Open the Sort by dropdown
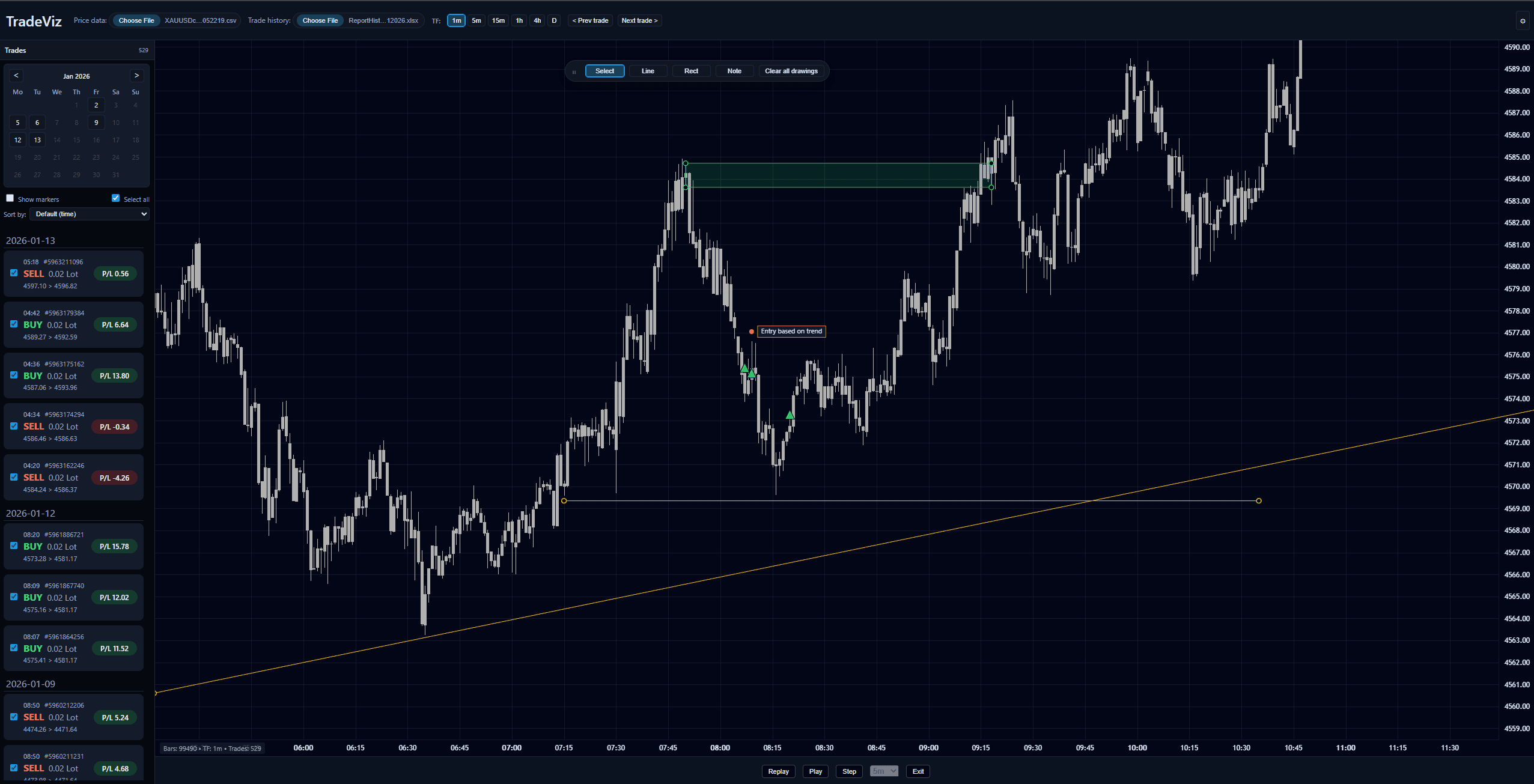Screen dimensions: 1534x784 90,214
